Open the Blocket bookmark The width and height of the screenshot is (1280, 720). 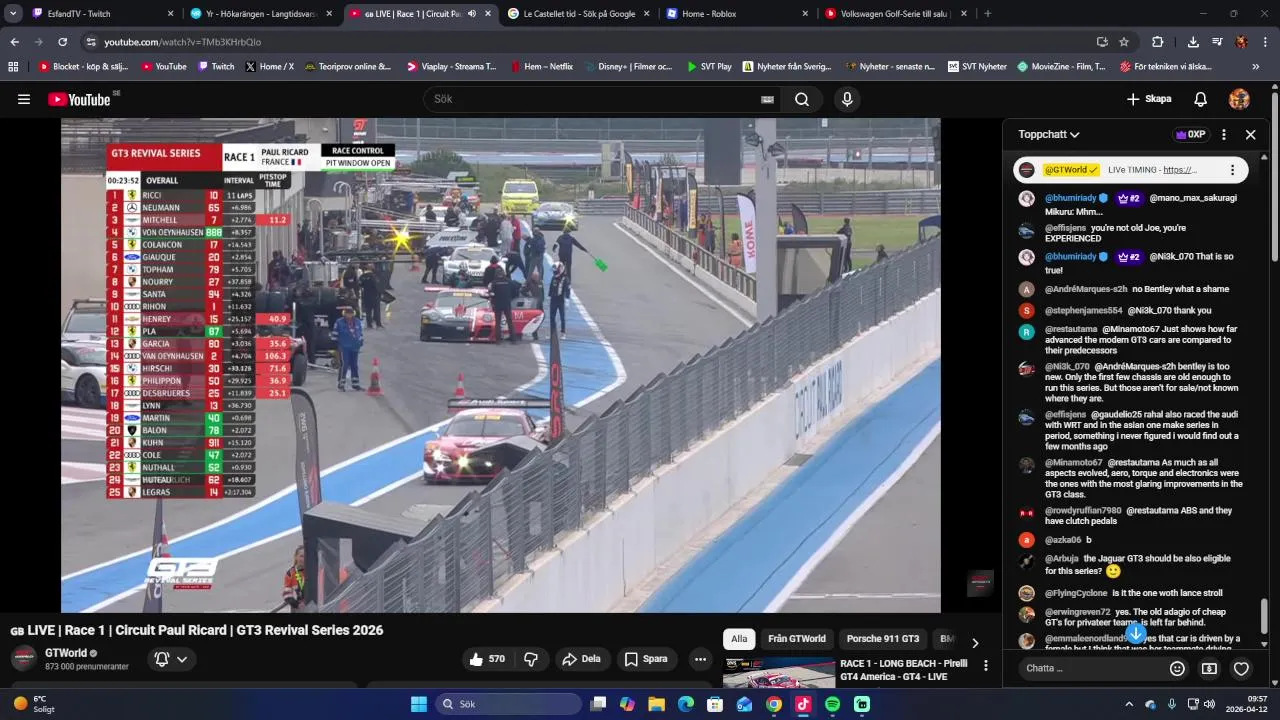click(83, 67)
